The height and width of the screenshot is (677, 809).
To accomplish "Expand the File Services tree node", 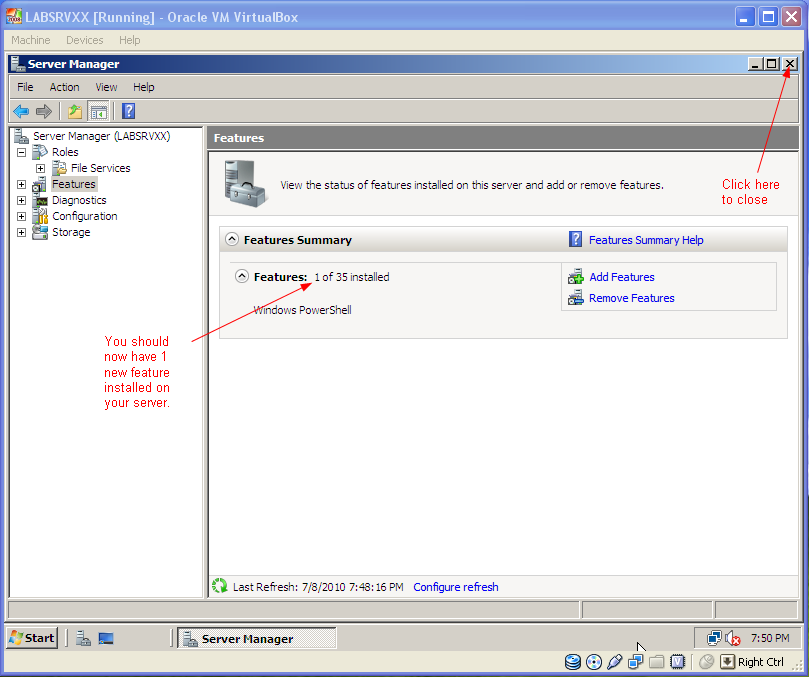I will 40,168.
